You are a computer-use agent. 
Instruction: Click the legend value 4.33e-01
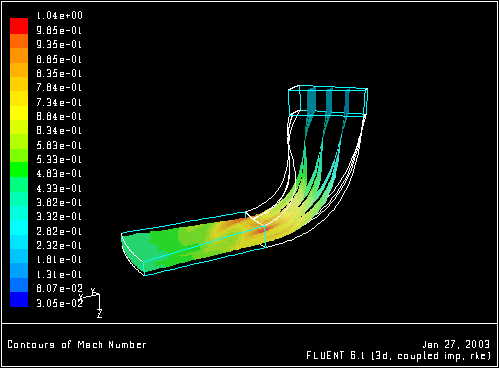pyautogui.click(x=59, y=188)
